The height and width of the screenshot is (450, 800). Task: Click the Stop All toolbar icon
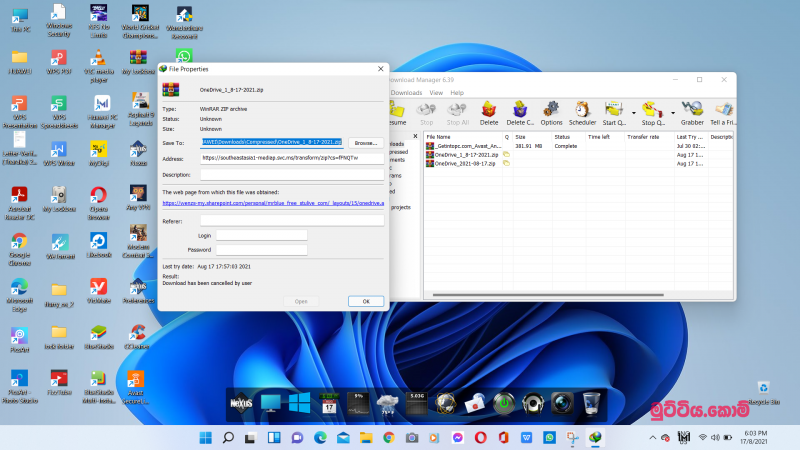pyautogui.click(x=457, y=113)
